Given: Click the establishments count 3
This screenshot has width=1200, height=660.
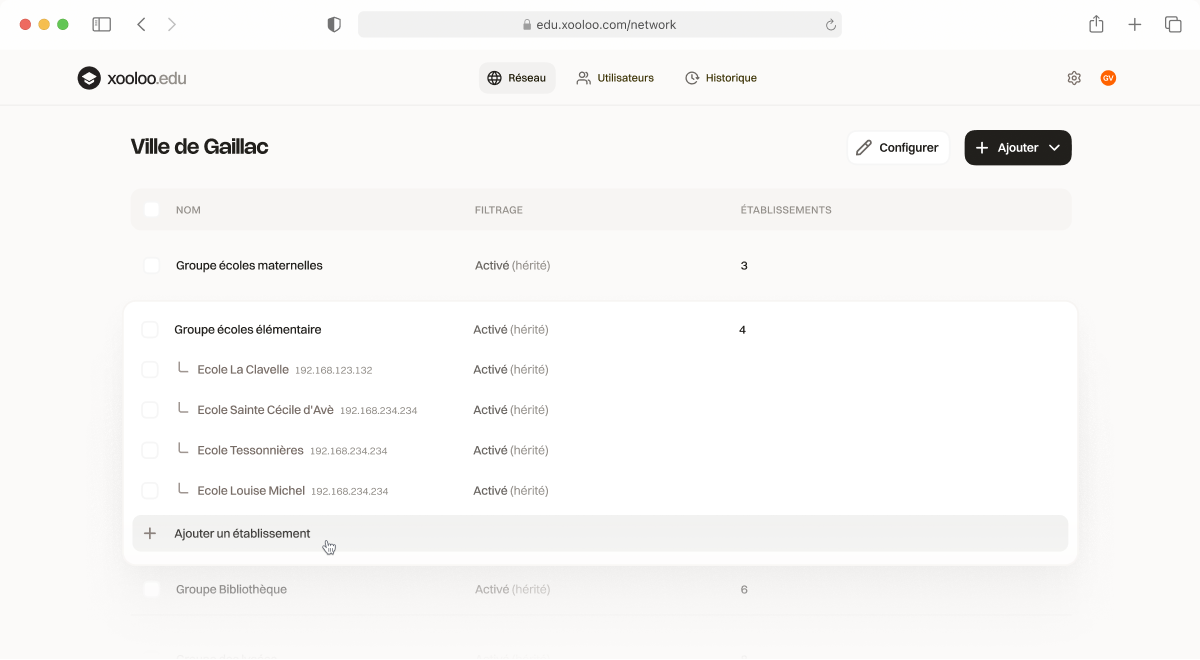Looking at the screenshot, I should coord(744,266).
